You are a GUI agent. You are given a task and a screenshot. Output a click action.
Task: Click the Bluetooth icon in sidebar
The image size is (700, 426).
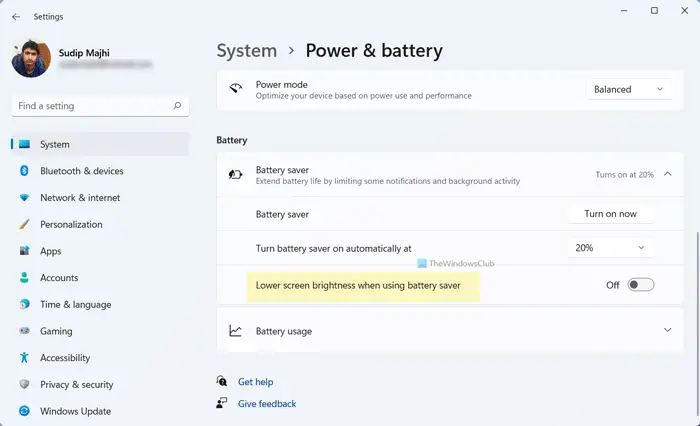pos(24,171)
